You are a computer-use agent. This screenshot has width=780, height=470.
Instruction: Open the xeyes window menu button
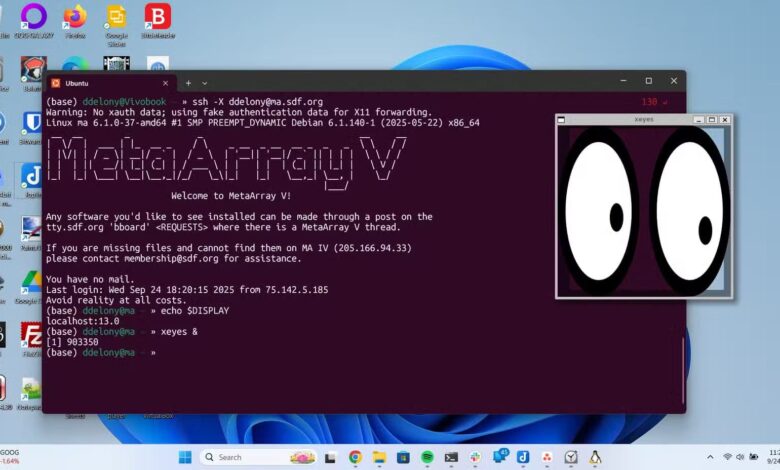pos(561,120)
